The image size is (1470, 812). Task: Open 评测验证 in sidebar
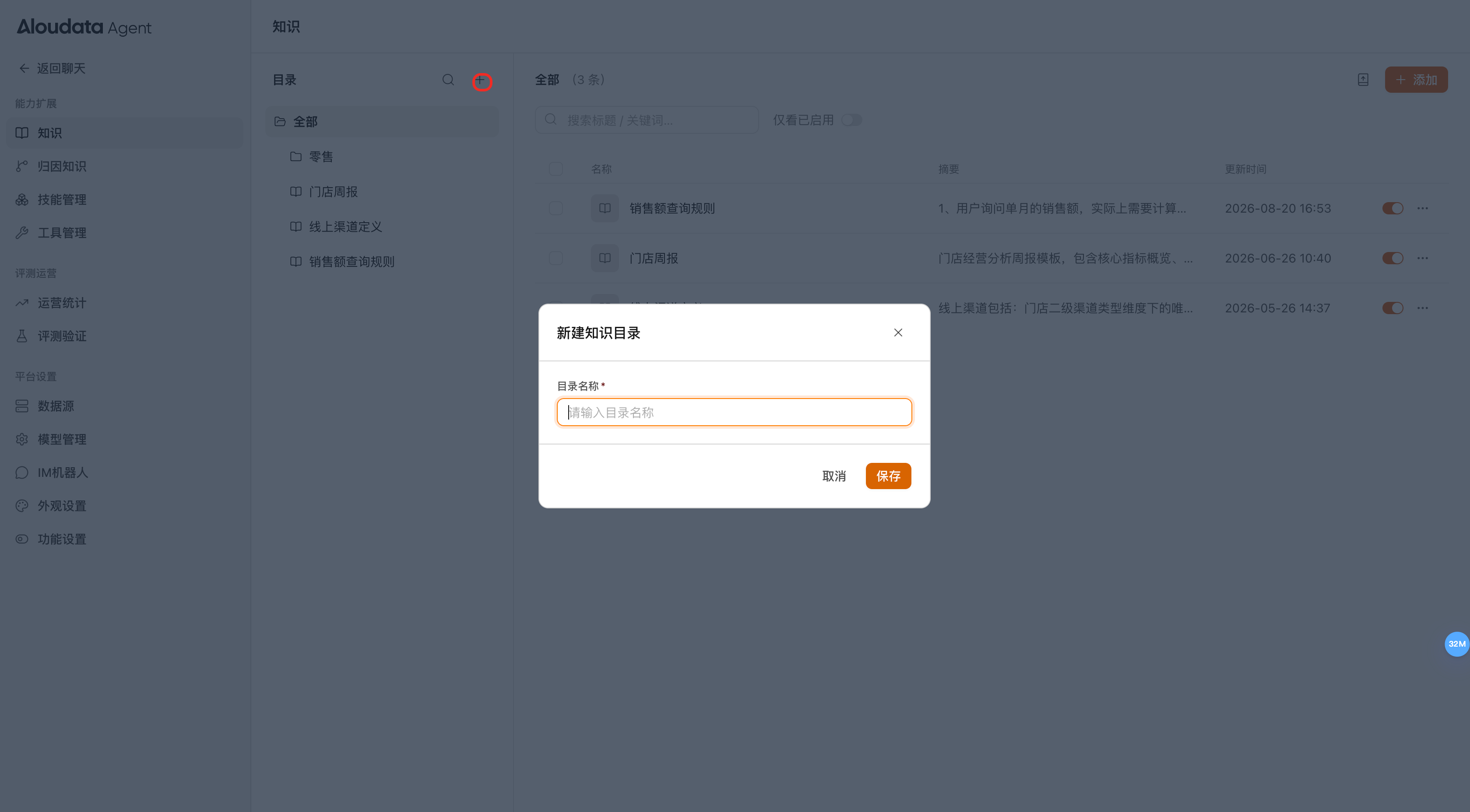[x=124, y=336]
